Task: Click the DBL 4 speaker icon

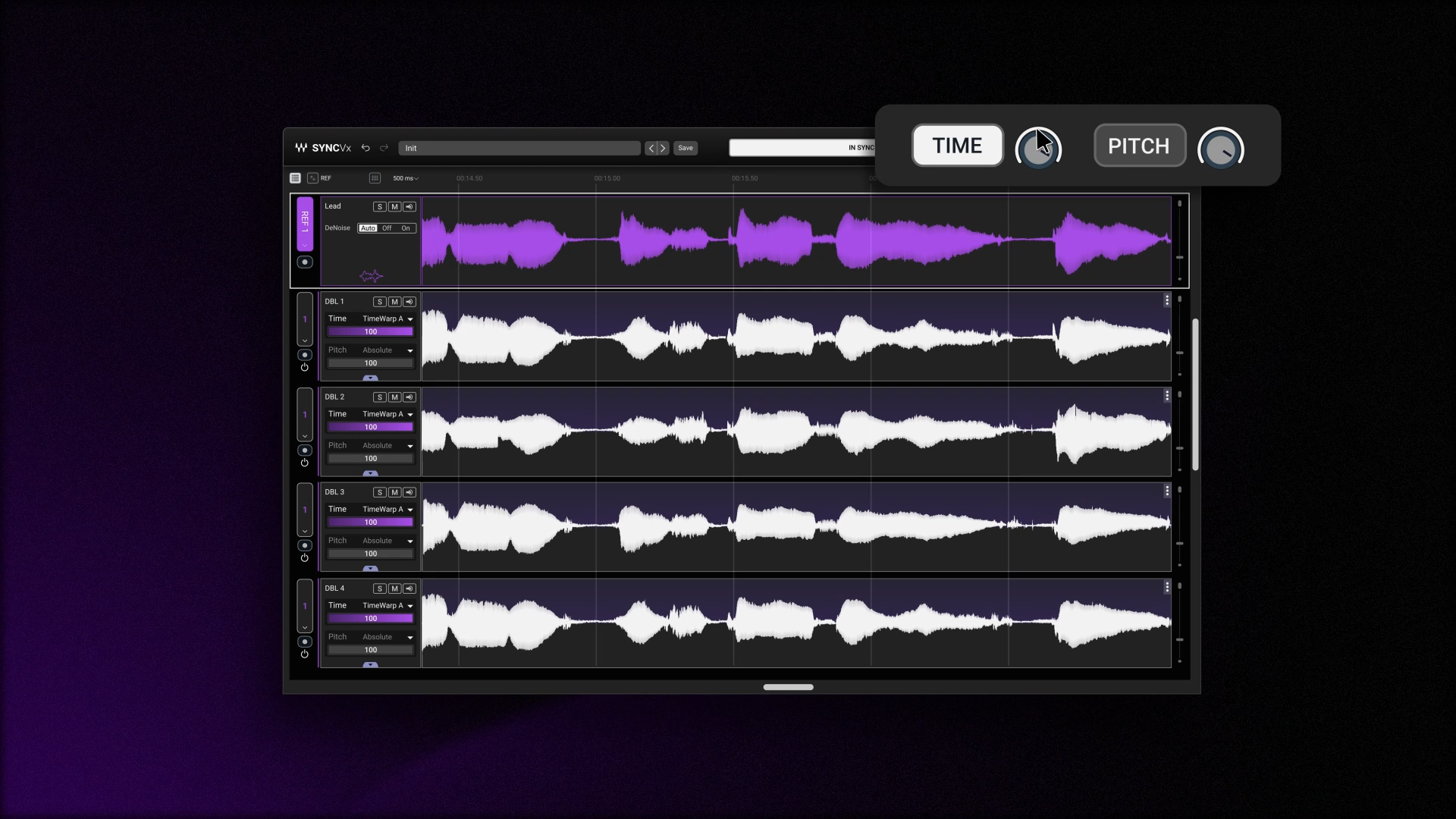Action: coord(409,588)
